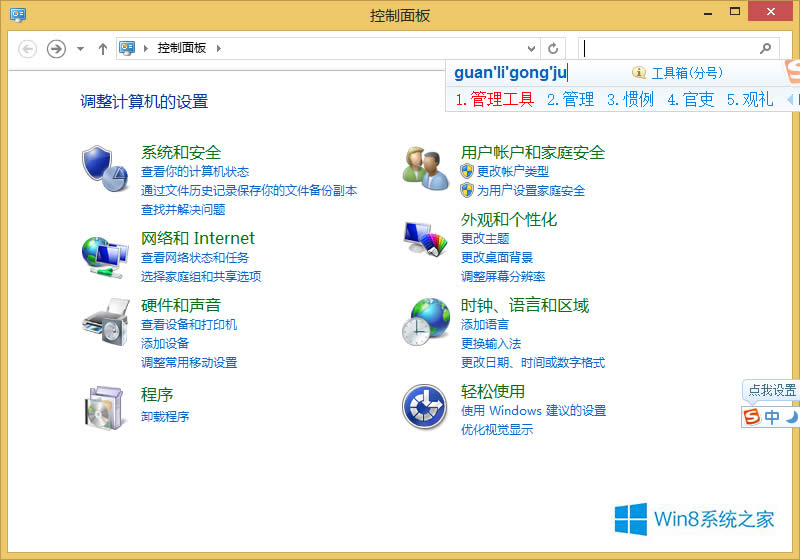Select candidate 1 管理工具
Screen dimensions: 800x560
coord(494,99)
